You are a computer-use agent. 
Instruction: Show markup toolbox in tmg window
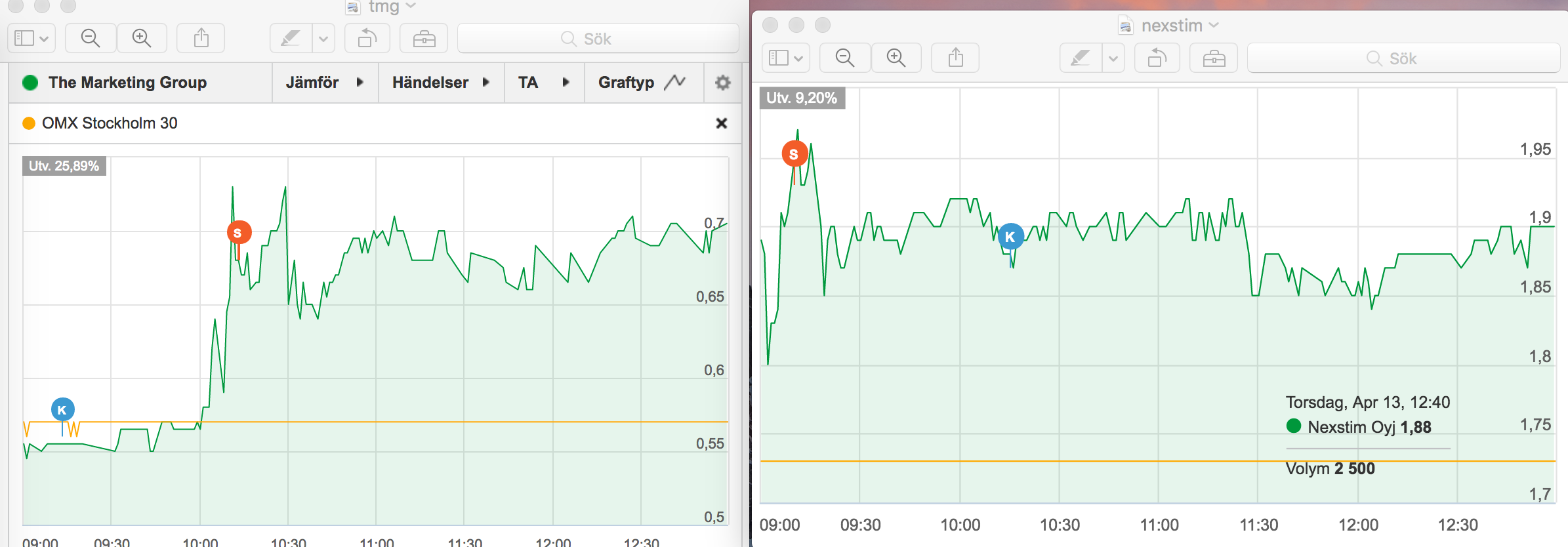(424, 38)
